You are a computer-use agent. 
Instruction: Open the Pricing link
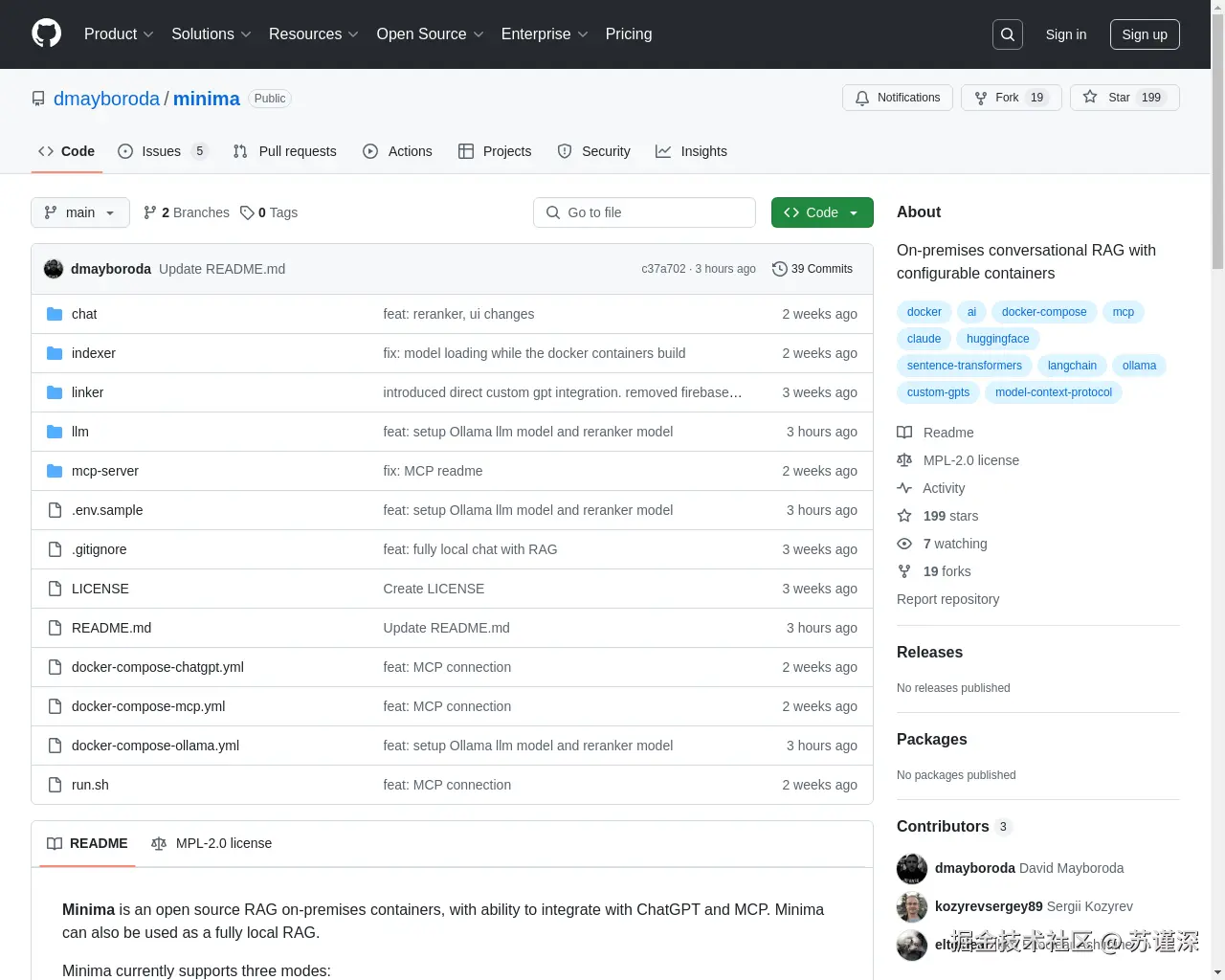(629, 34)
